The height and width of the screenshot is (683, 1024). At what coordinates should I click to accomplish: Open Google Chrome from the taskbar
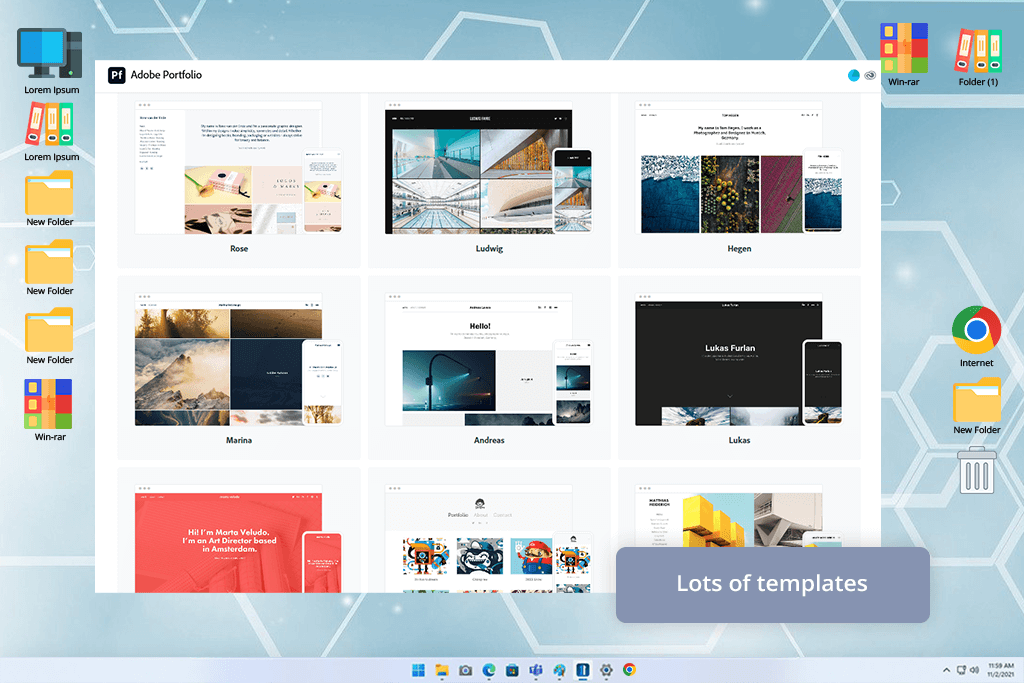[630, 669]
